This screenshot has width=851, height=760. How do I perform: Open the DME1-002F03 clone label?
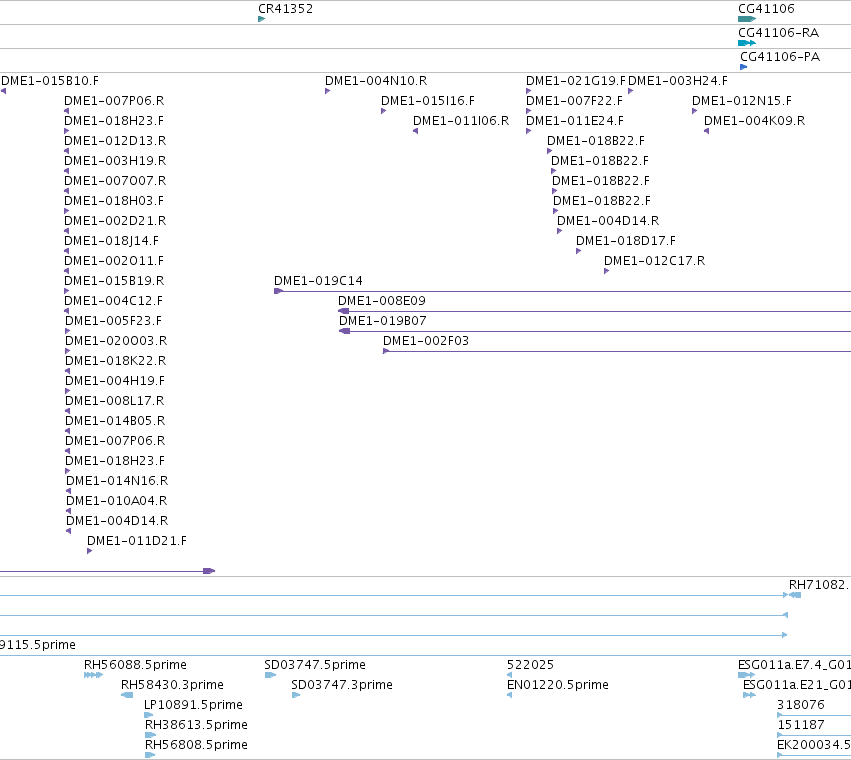click(x=426, y=341)
